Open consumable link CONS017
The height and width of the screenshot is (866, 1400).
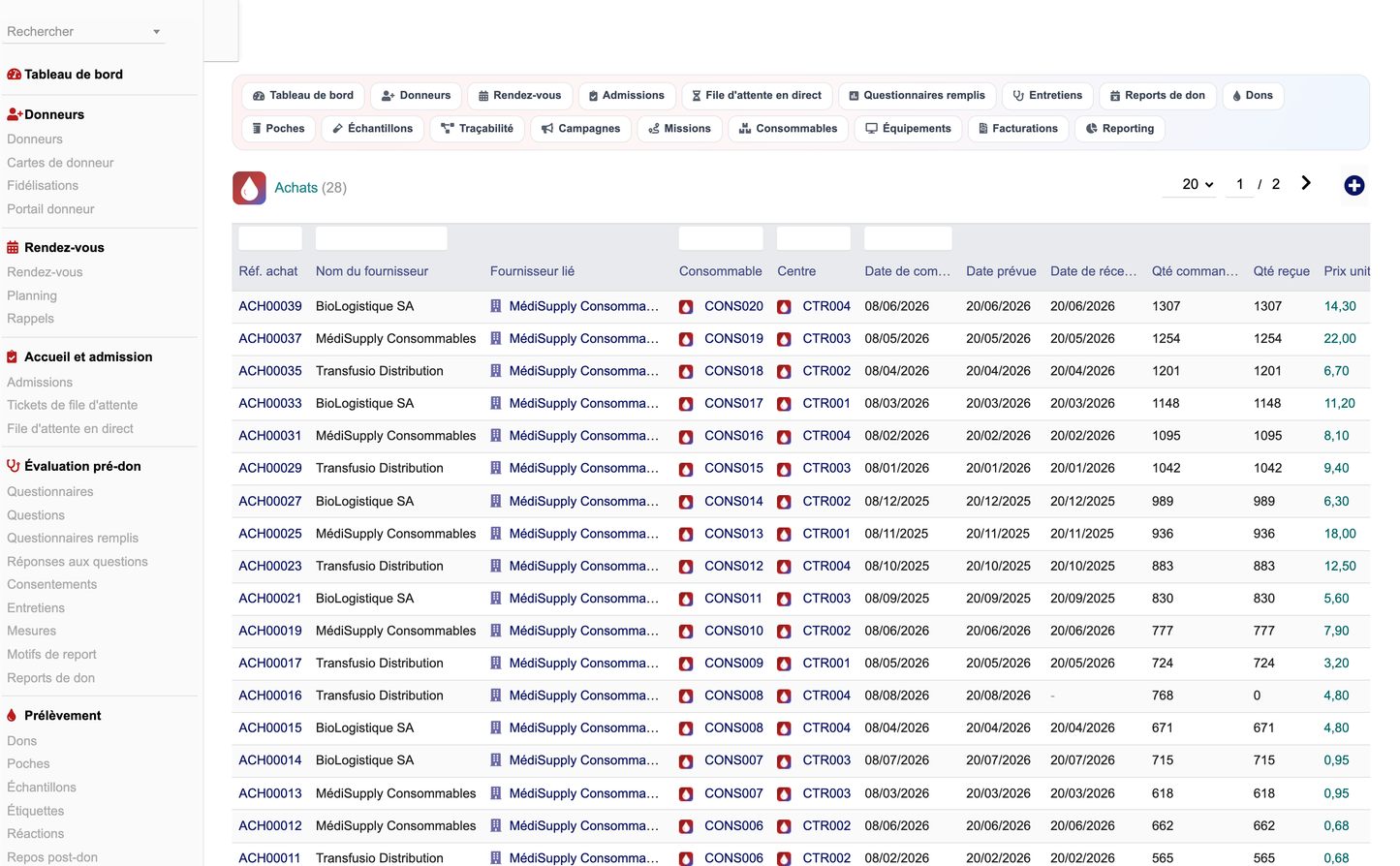click(x=733, y=403)
